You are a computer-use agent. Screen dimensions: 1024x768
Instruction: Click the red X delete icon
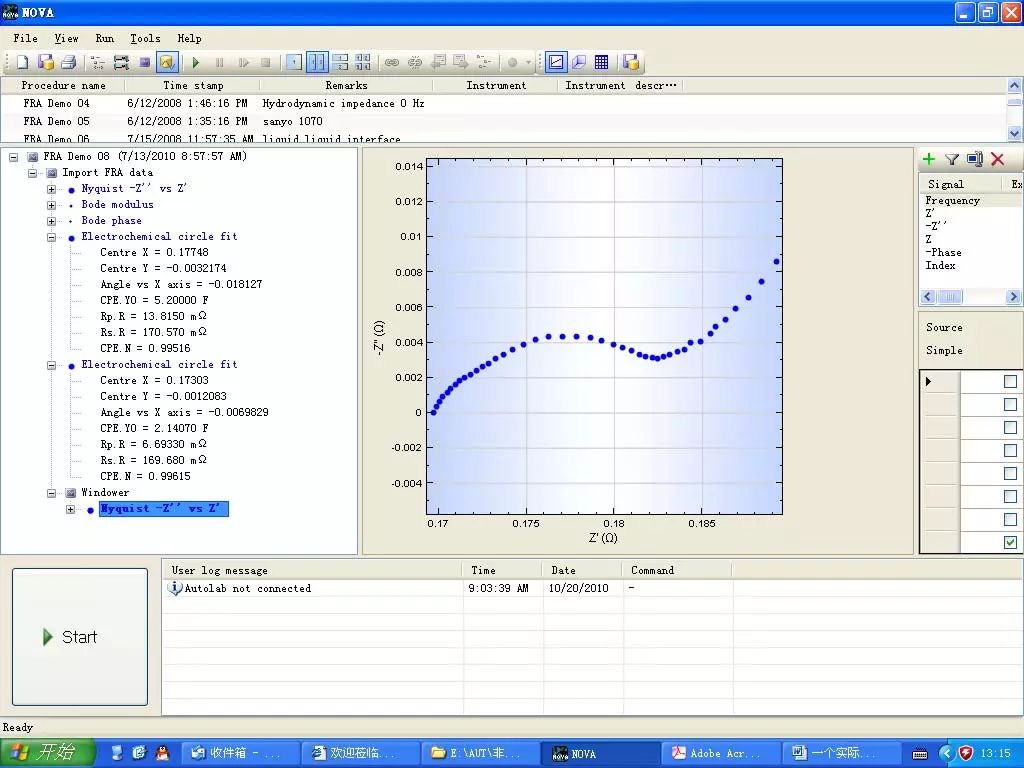[x=997, y=159]
